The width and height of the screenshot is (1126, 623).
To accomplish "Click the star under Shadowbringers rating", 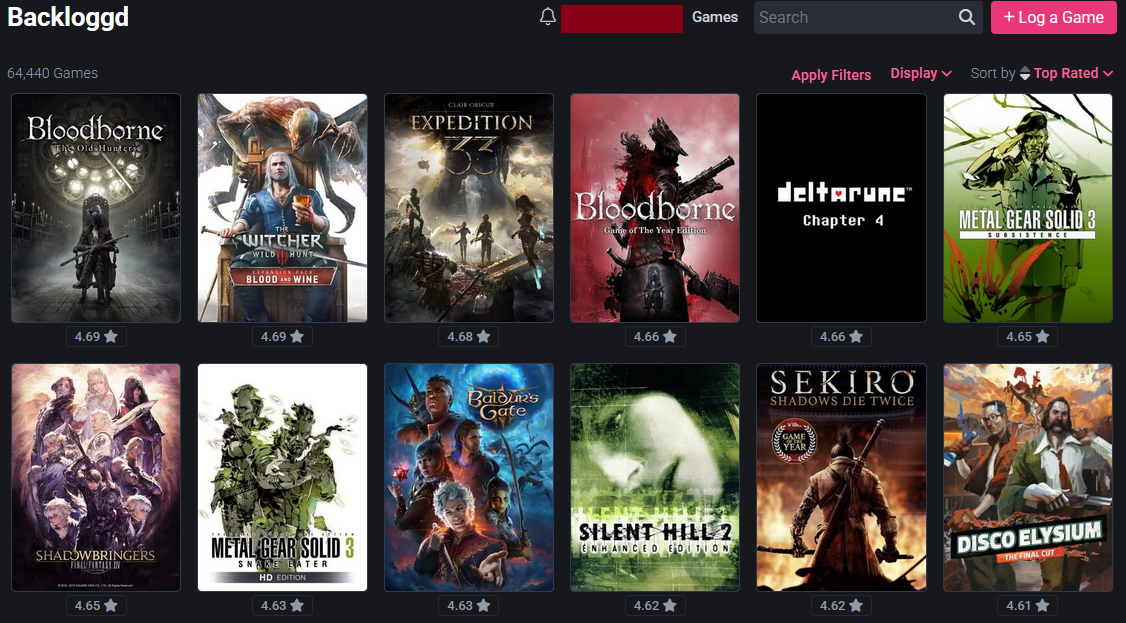I will [111, 606].
